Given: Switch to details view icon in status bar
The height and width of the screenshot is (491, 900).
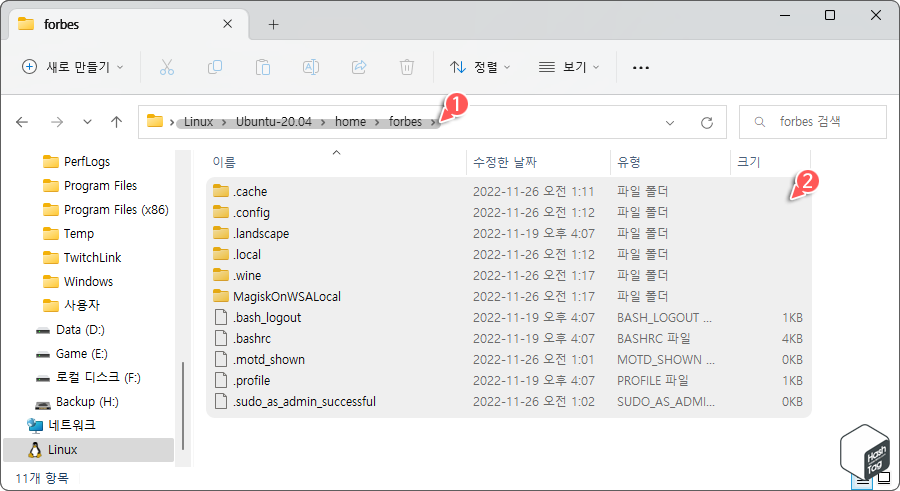Looking at the screenshot, I should pyautogui.click(x=862, y=480).
